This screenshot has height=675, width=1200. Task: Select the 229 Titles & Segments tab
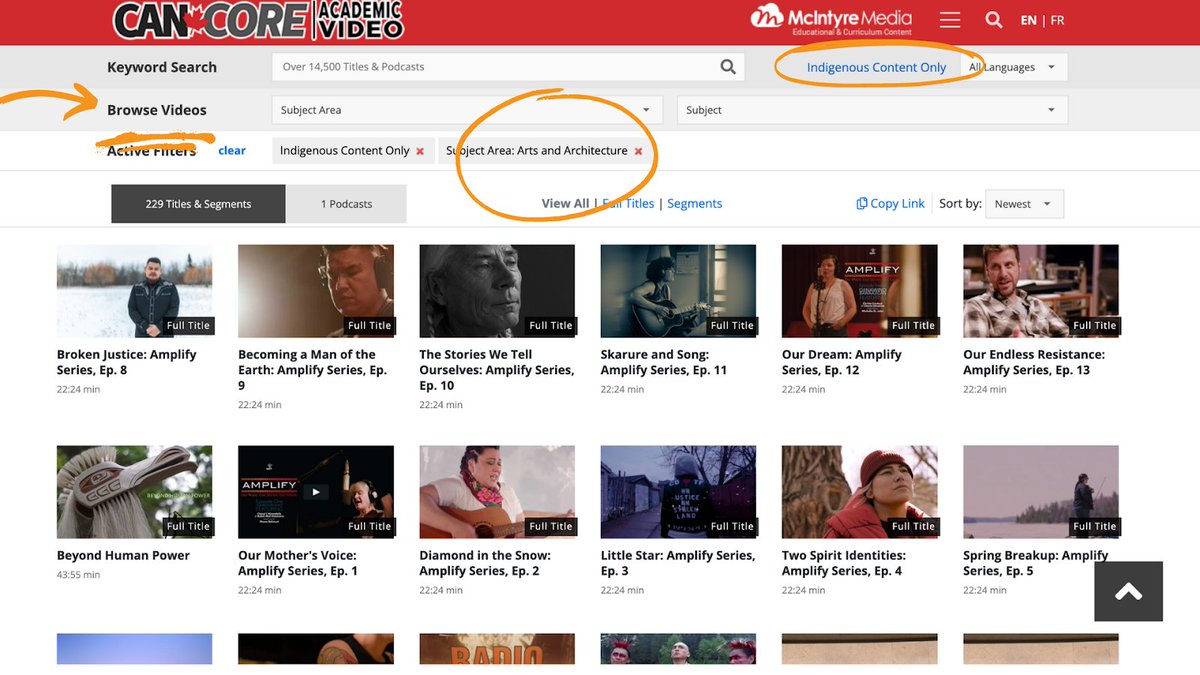point(198,203)
